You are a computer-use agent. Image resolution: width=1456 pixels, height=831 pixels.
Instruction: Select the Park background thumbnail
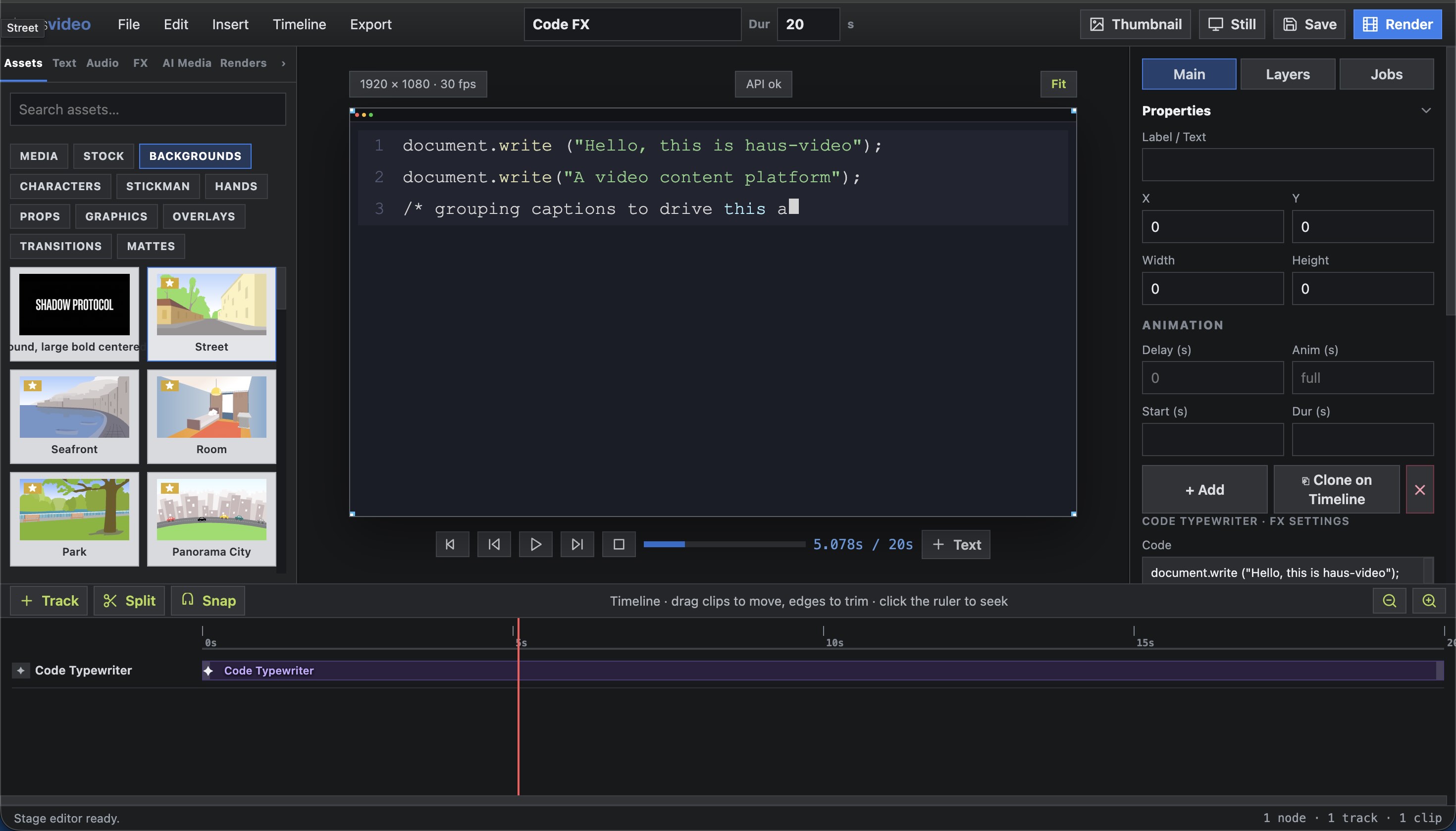pos(74,519)
